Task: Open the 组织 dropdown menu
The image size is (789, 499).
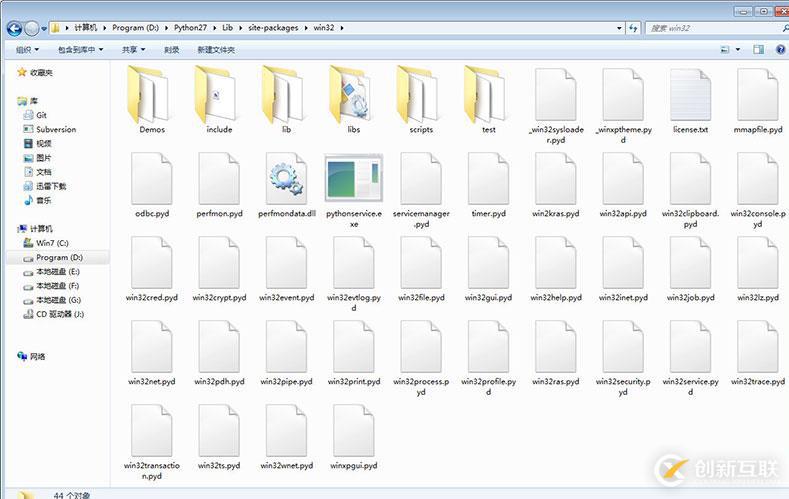Action: (x=27, y=49)
